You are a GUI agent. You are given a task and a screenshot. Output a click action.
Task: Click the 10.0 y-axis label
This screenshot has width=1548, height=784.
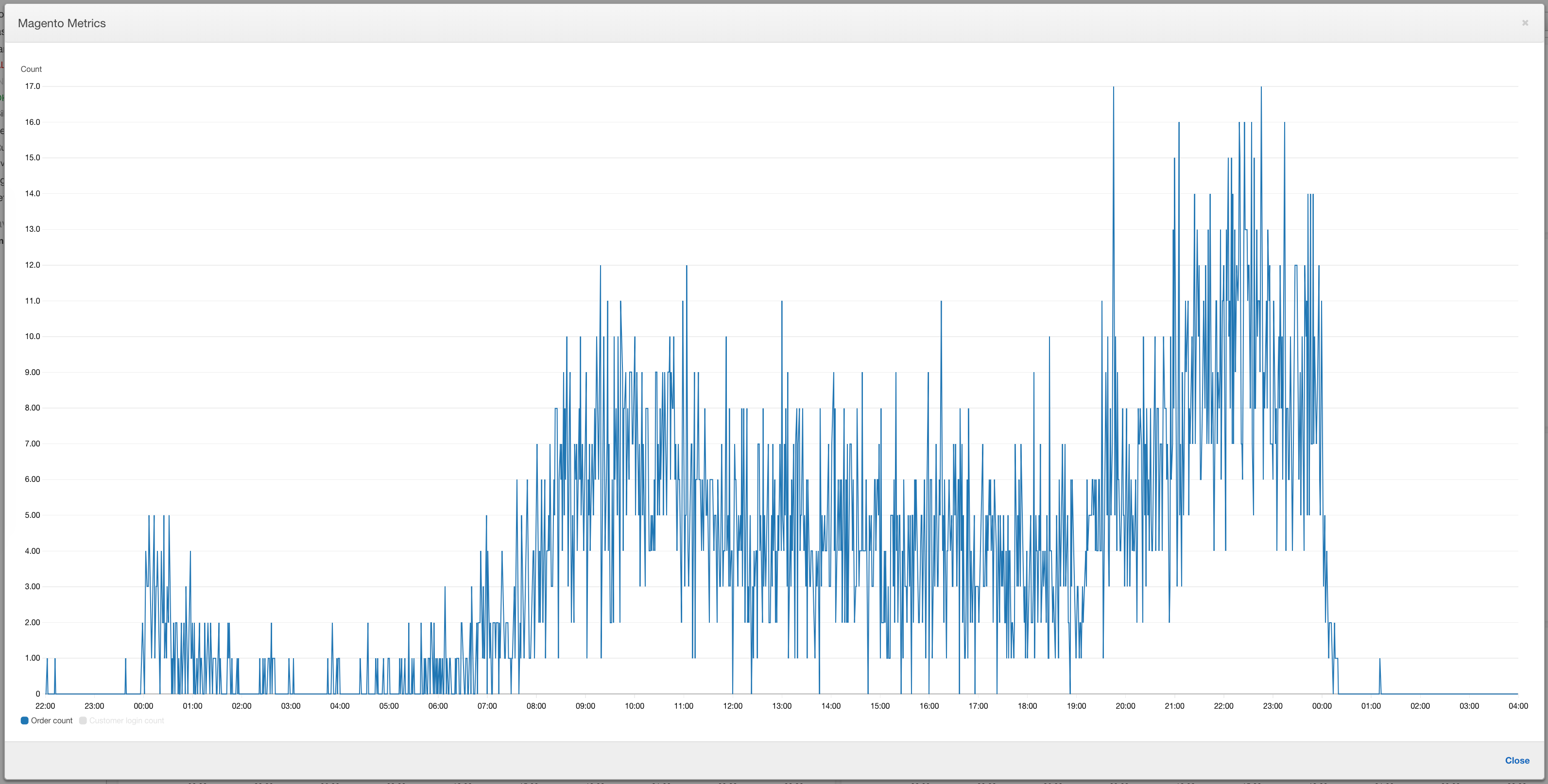click(33, 337)
